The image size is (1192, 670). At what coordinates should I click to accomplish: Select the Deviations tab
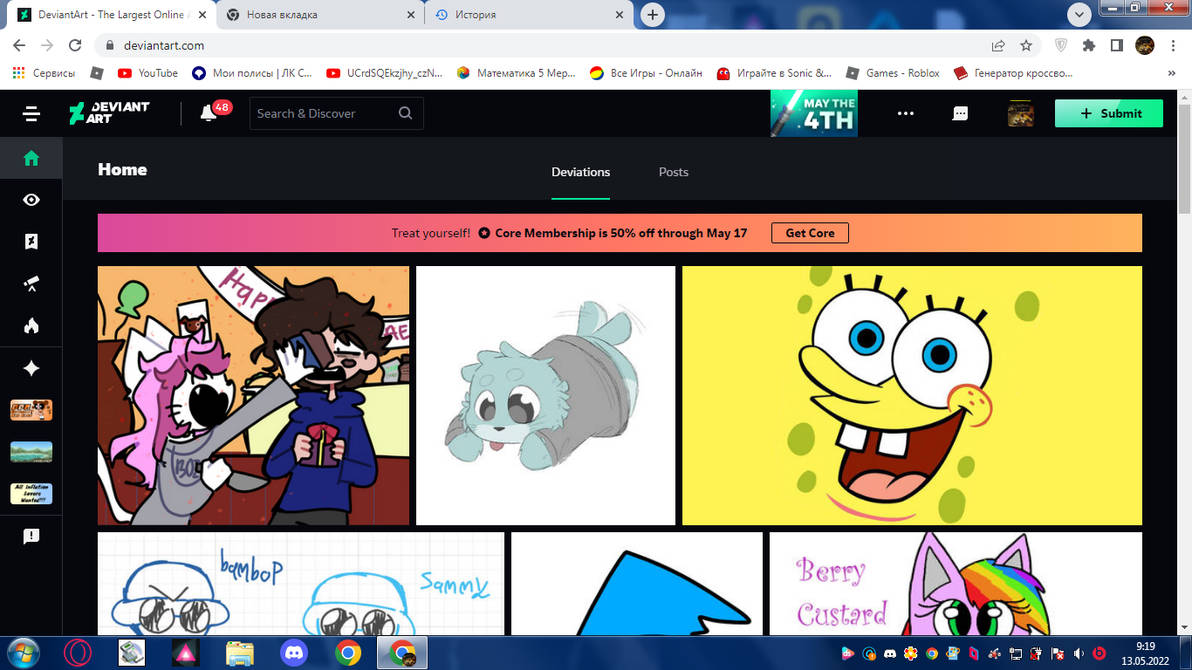pos(580,171)
